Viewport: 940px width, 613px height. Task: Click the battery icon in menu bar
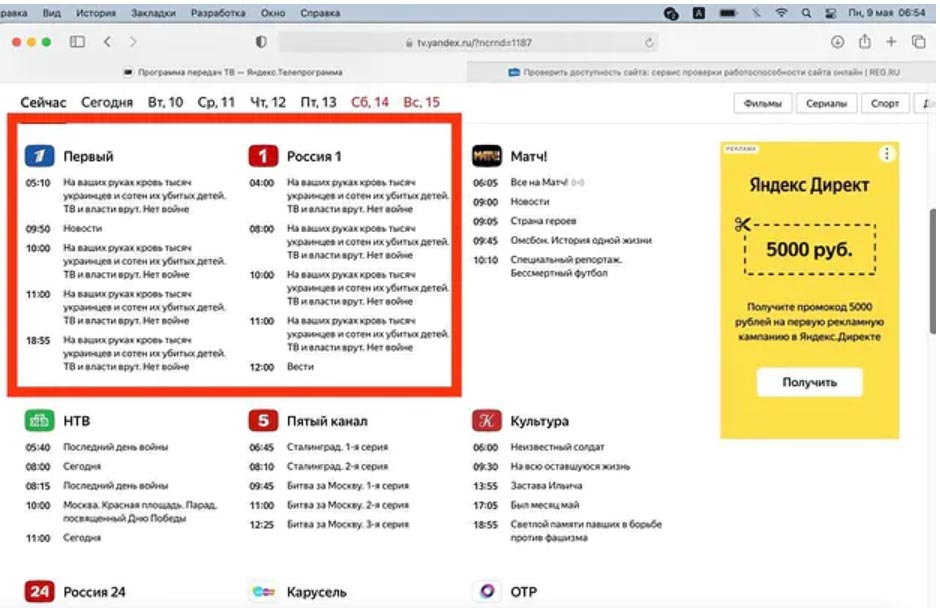point(728,13)
